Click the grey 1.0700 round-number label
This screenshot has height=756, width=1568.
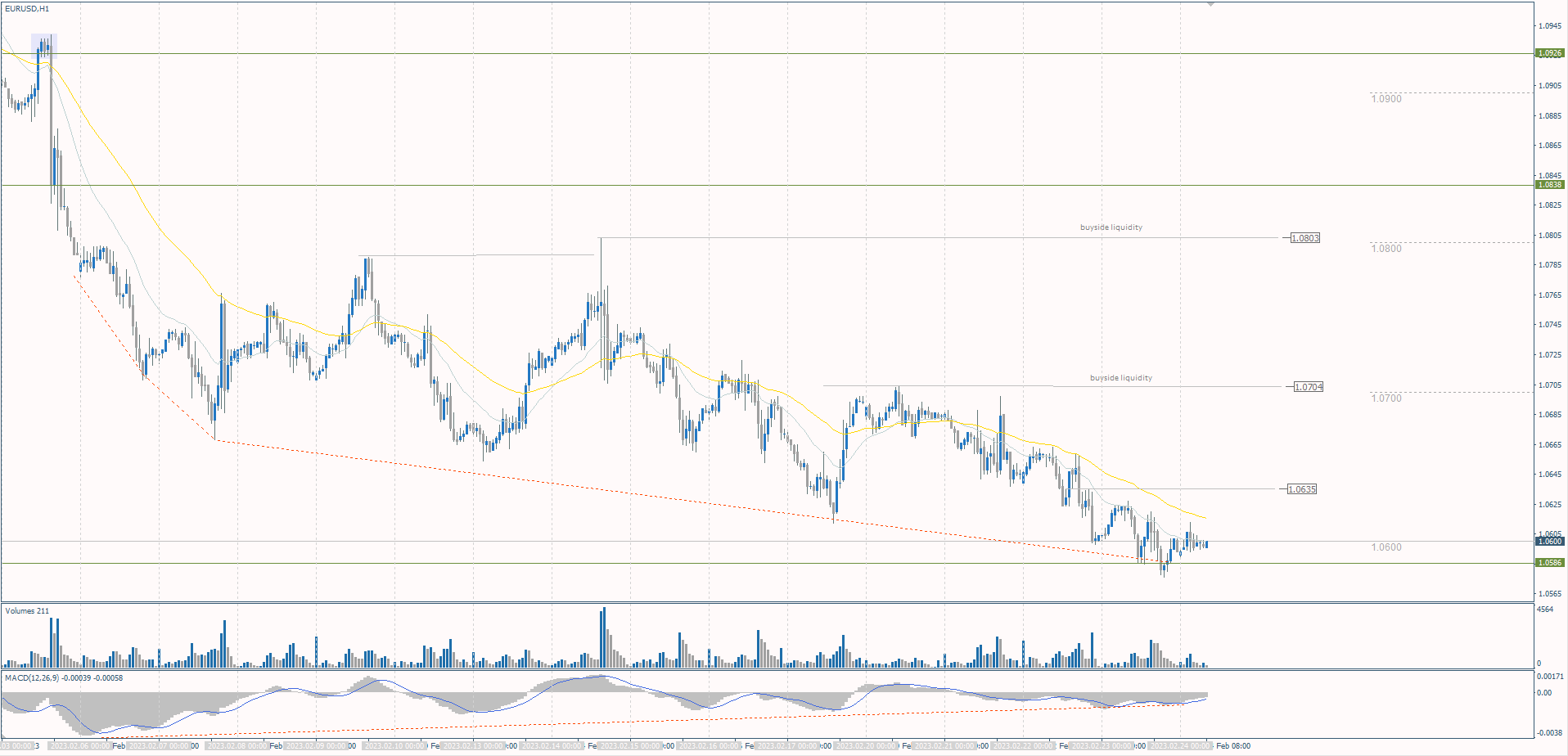1386,398
